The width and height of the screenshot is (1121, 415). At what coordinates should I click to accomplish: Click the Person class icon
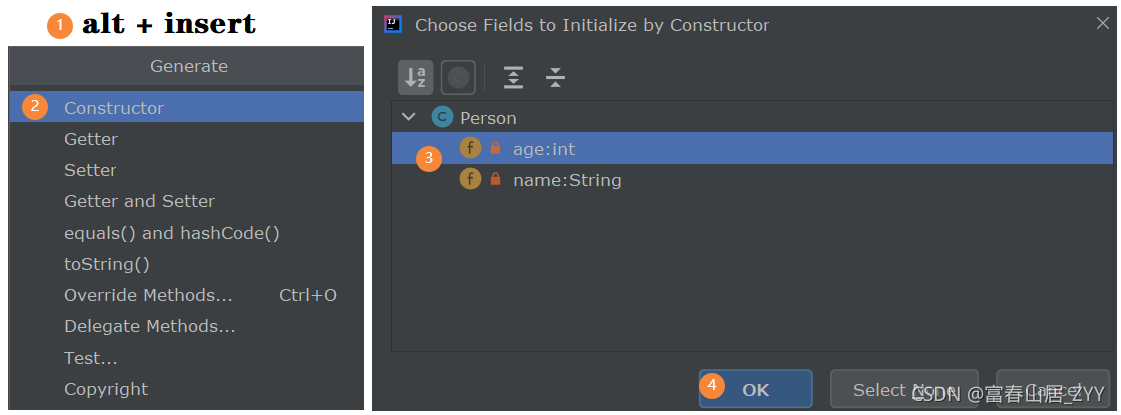tap(442, 117)
